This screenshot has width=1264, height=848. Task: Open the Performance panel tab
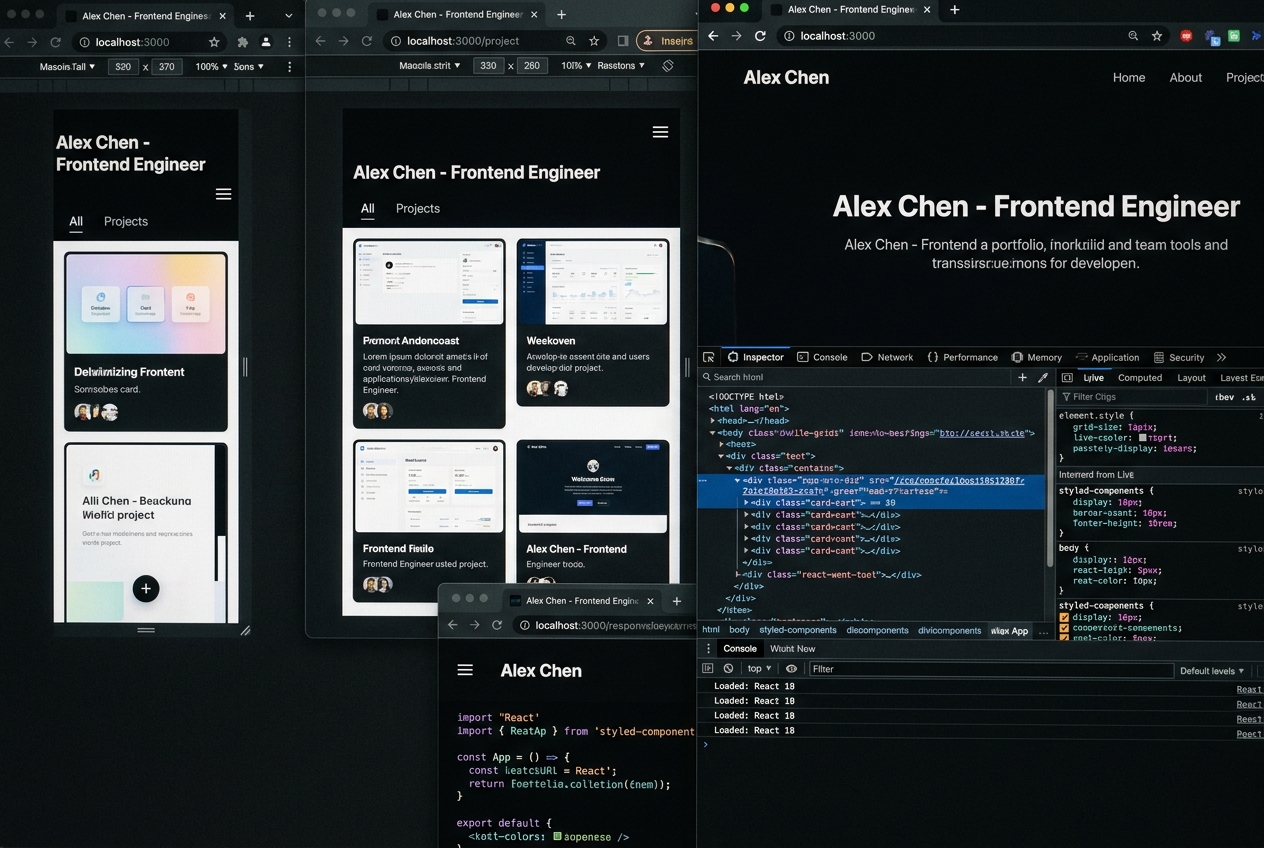963,357
